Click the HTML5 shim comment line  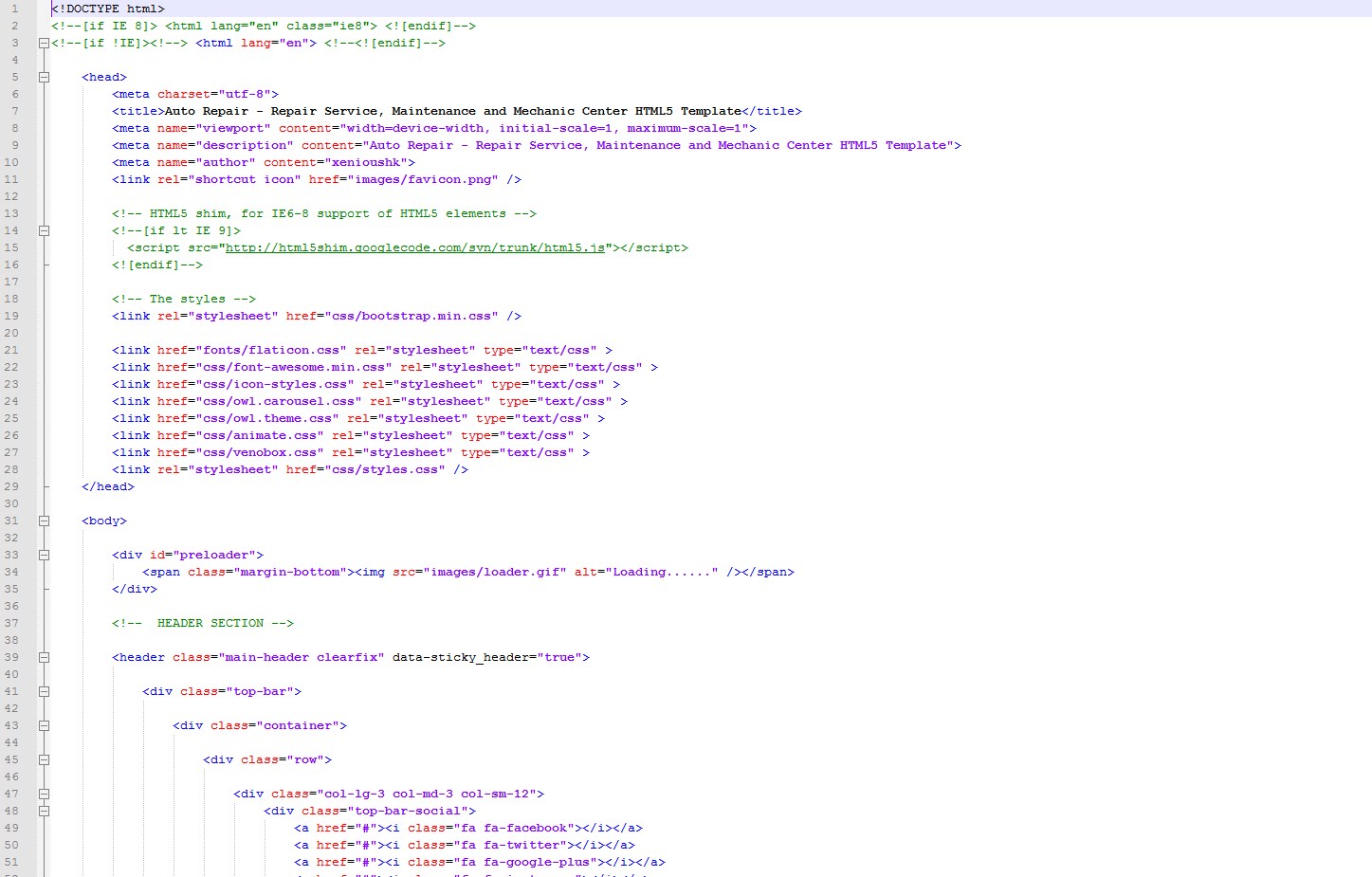coord(324,213)
